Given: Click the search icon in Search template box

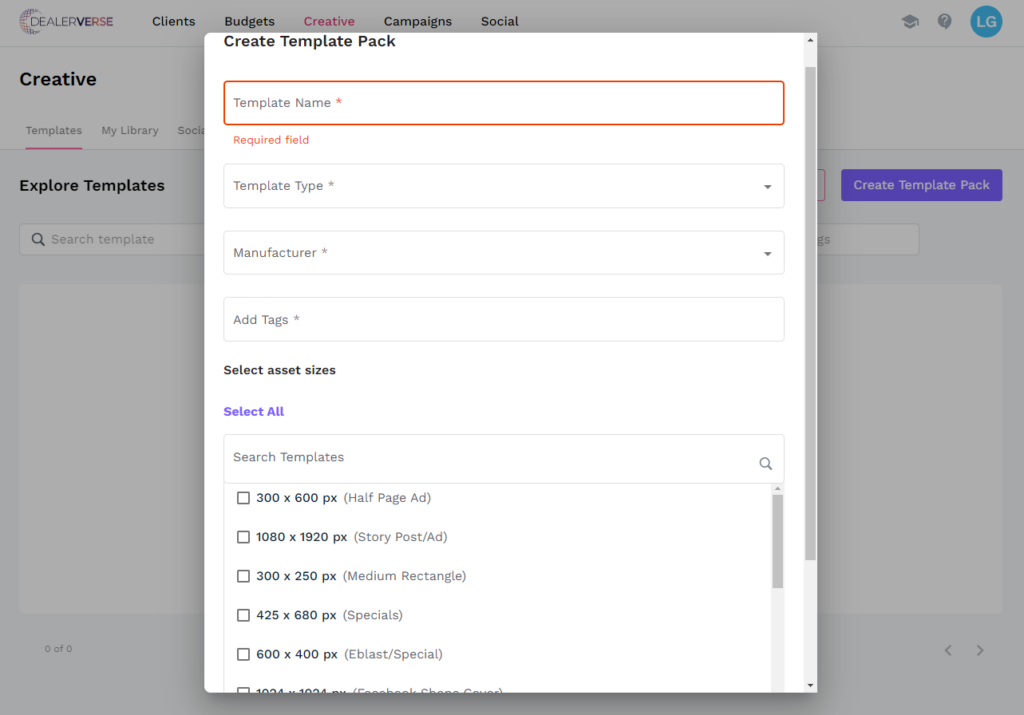Looking at the screenshot, I should 38,240.
